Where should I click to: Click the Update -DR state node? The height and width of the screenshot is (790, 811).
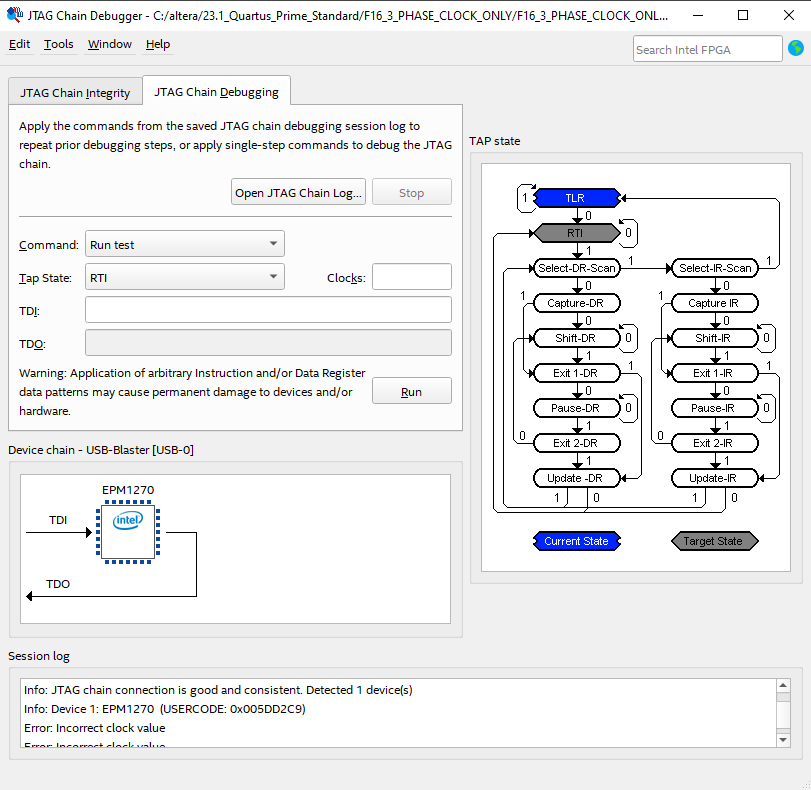[x=576, y=478]
